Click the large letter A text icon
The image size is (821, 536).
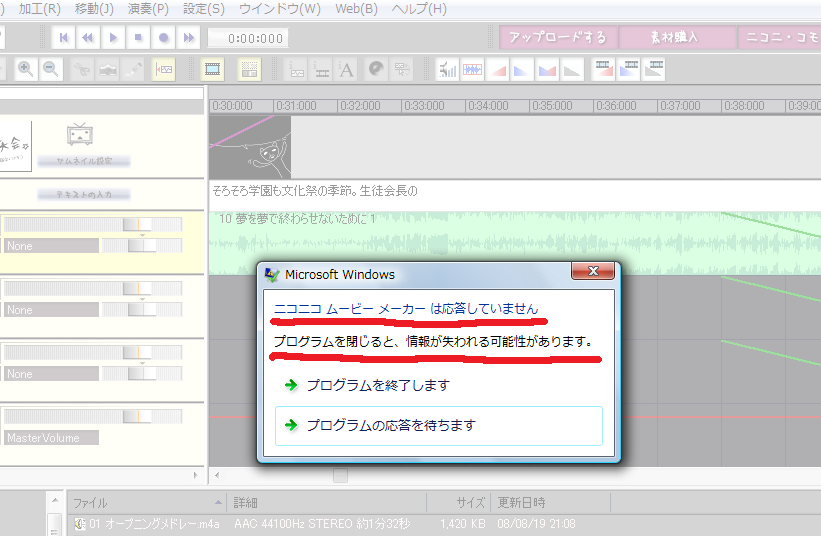coord(346,69)
